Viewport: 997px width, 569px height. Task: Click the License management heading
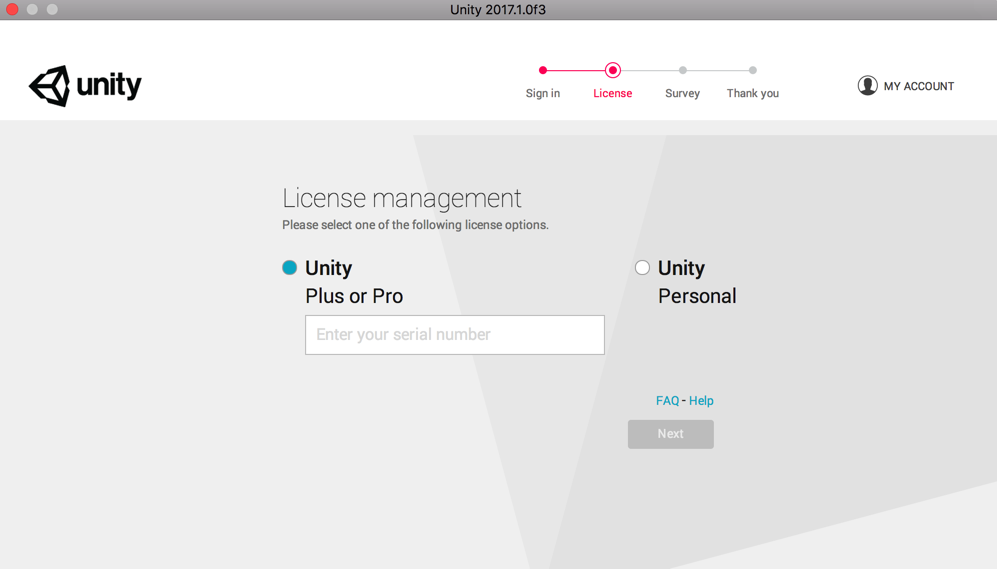pyautogui.click(x=402, y=198)
